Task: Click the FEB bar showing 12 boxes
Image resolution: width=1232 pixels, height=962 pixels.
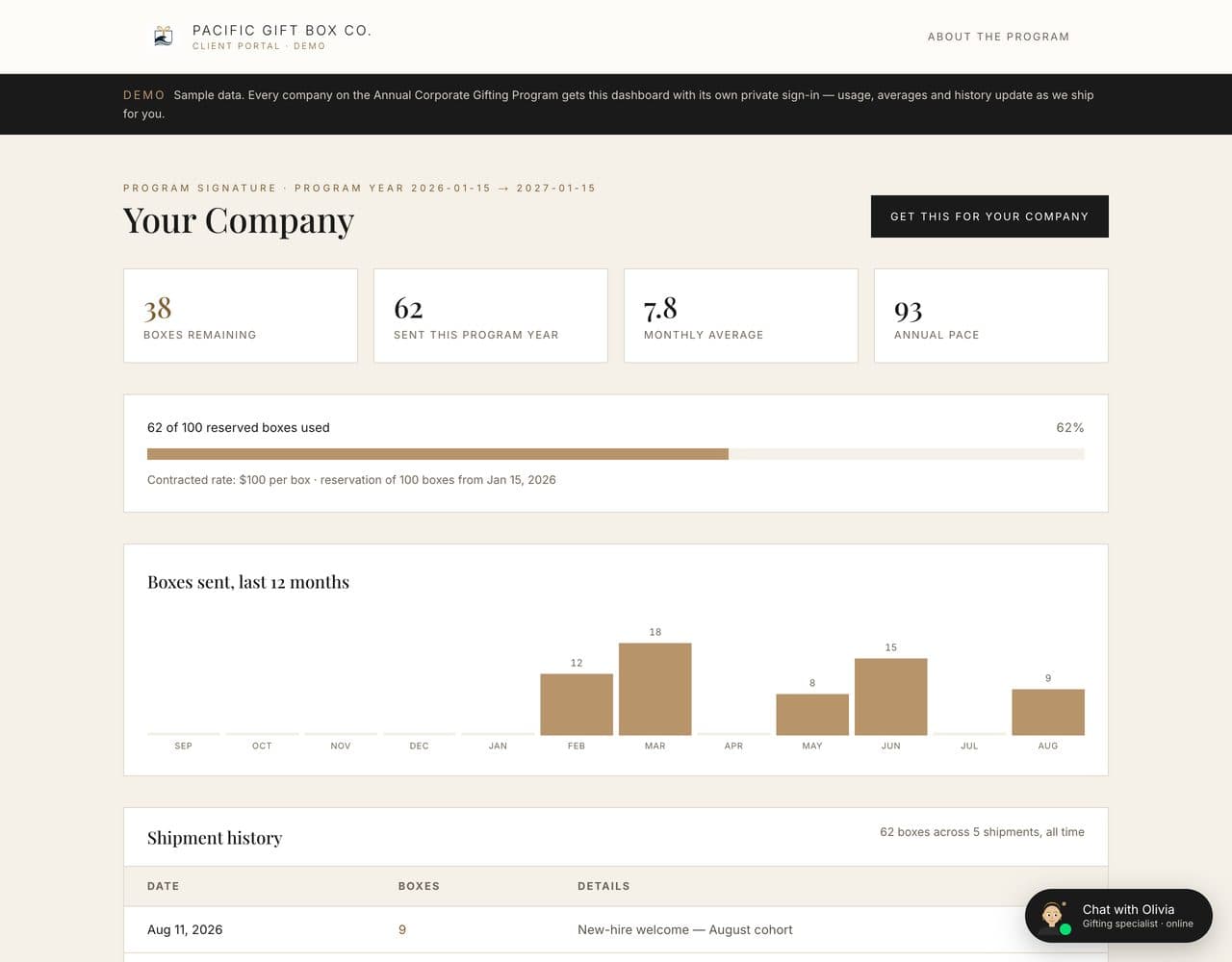Action: coord(577,704)
